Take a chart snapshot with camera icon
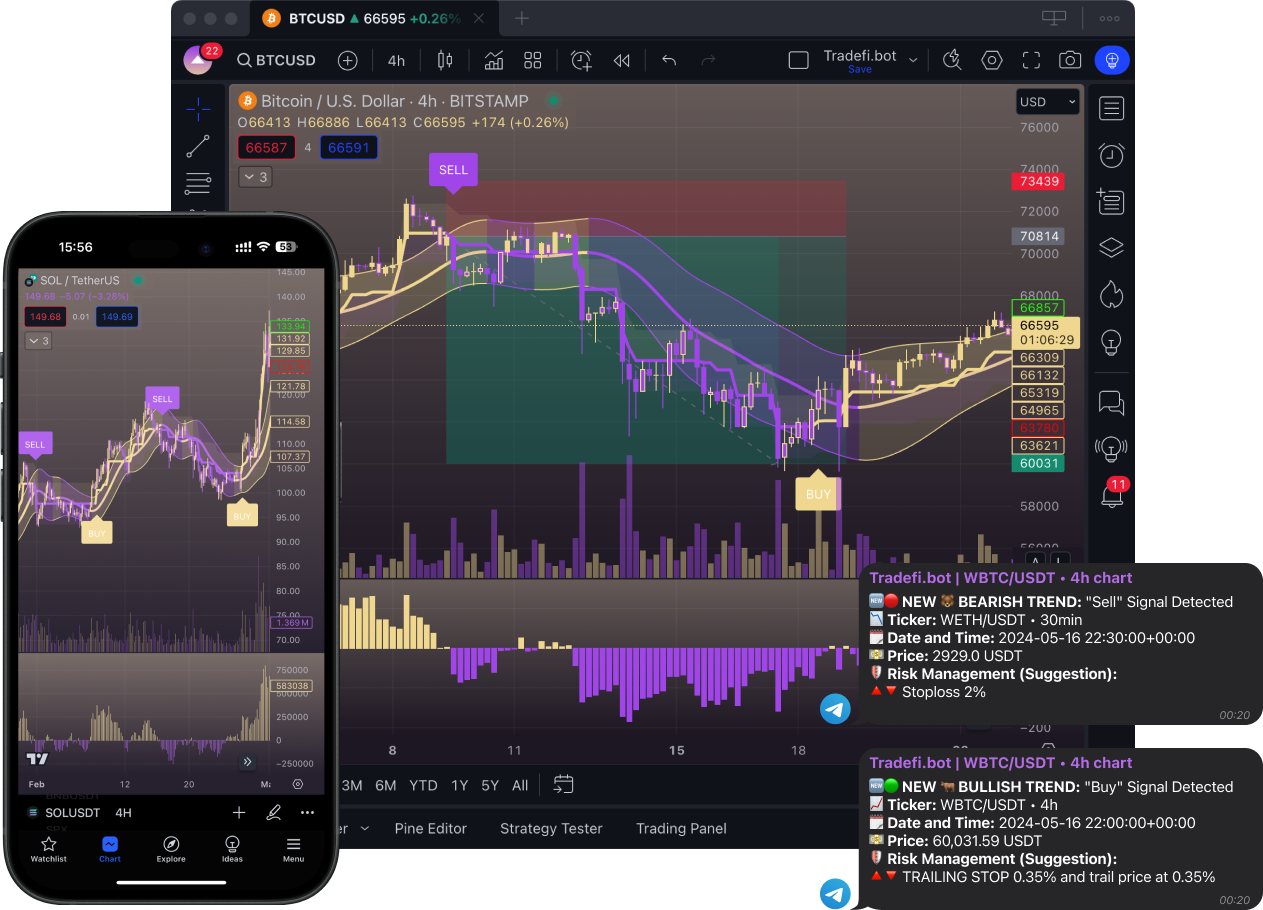 click(x=1070, y=60)
